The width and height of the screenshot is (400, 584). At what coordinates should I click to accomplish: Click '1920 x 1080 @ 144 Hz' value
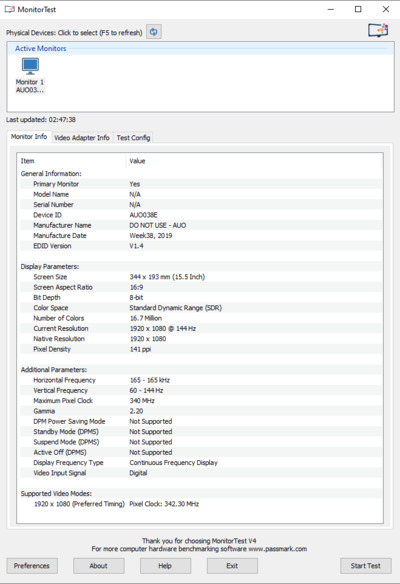163,328
